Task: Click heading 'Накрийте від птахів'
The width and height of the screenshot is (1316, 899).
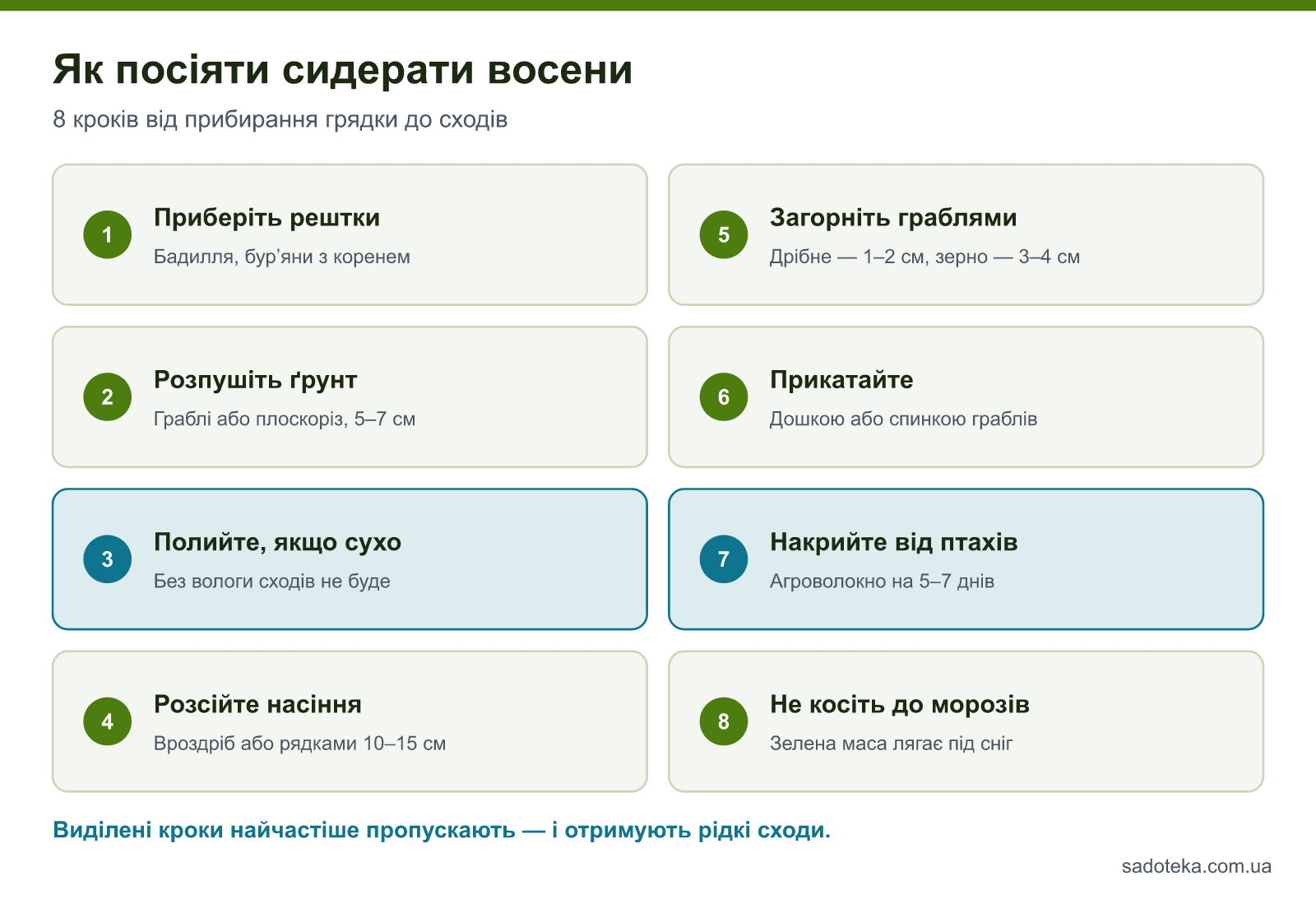Action: (x=894, y=542)
